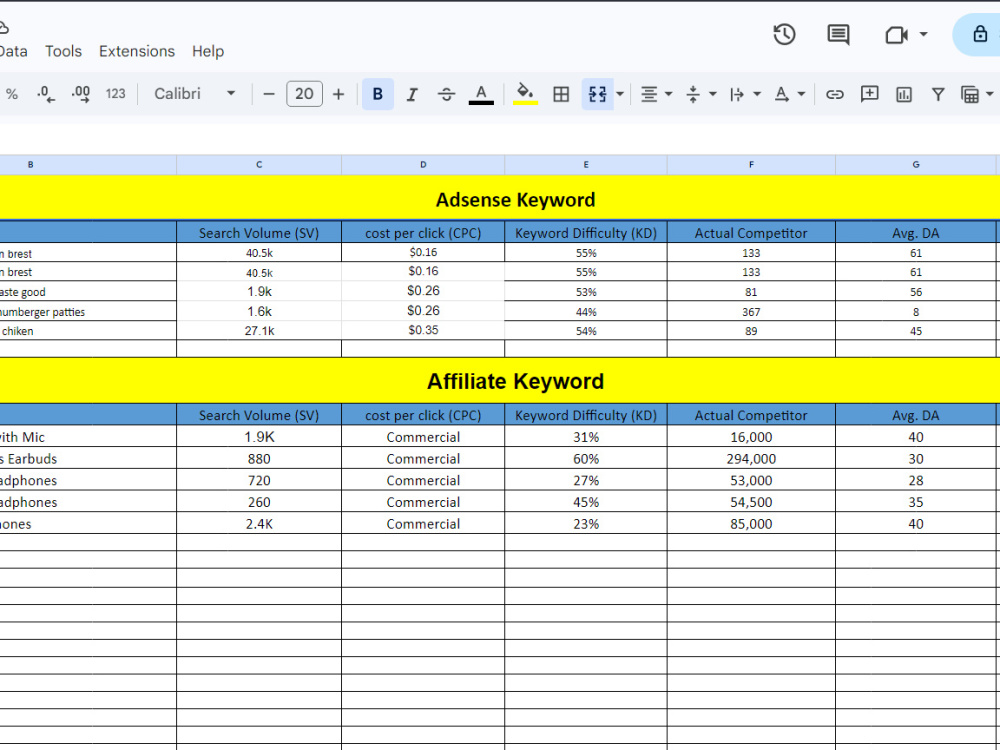The width and height of the screenshot is (1000, 750).
Task: Insert link icon
Action: click(834, 94)
